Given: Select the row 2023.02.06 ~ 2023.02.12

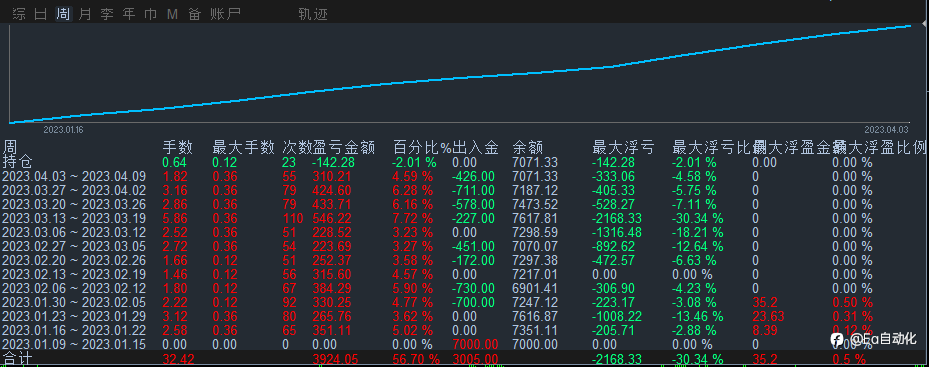Looking at the screenshot, I should (x=464, y=288).
